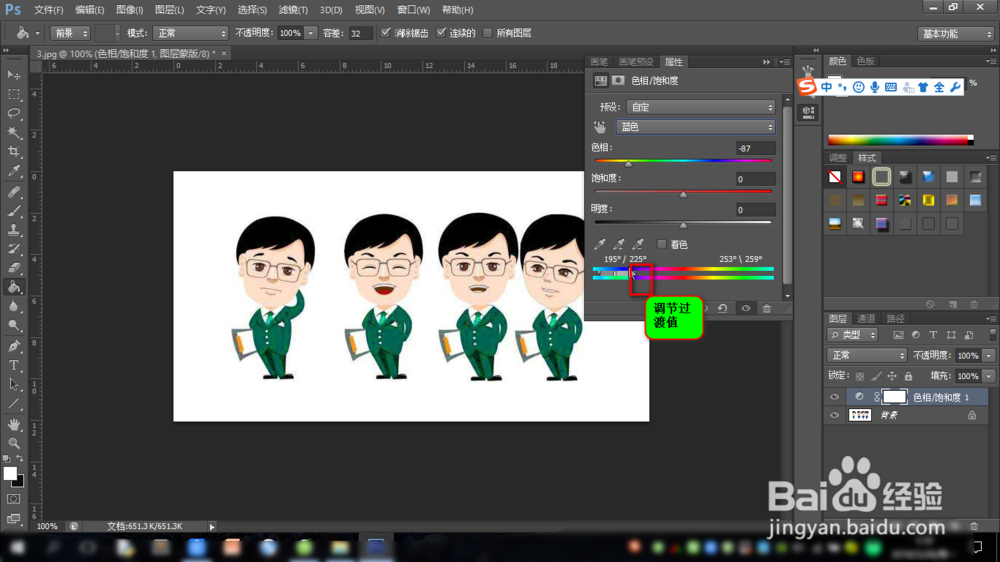This screenshot has width=1000, height=562.
Task: Click the add-to-sample eyedropper in Properties
Action: pyautogui.click(x=619, y=244)
